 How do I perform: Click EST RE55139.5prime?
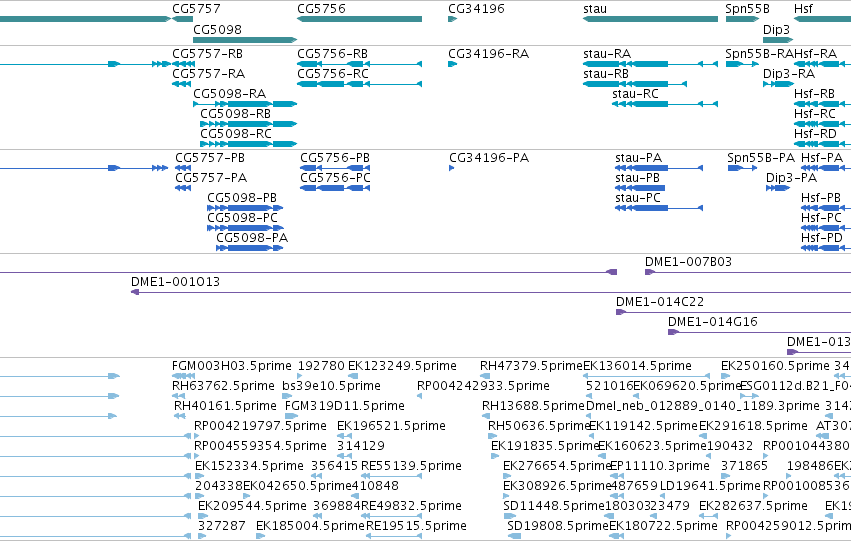[411, 466]
